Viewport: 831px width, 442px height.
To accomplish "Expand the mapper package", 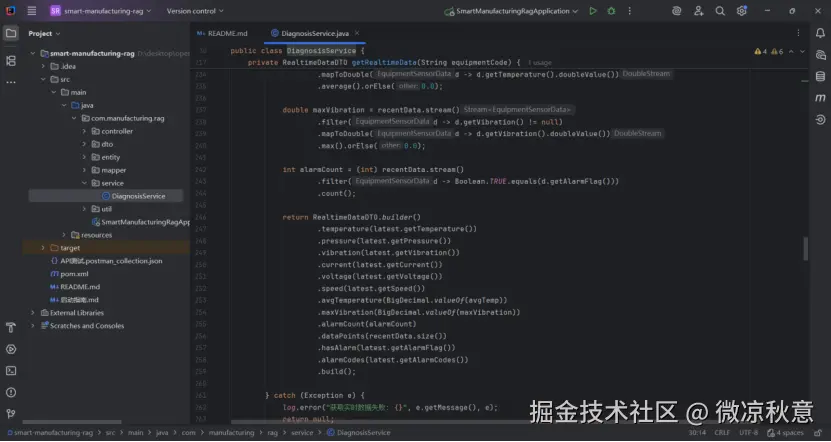I will (84, 170).
